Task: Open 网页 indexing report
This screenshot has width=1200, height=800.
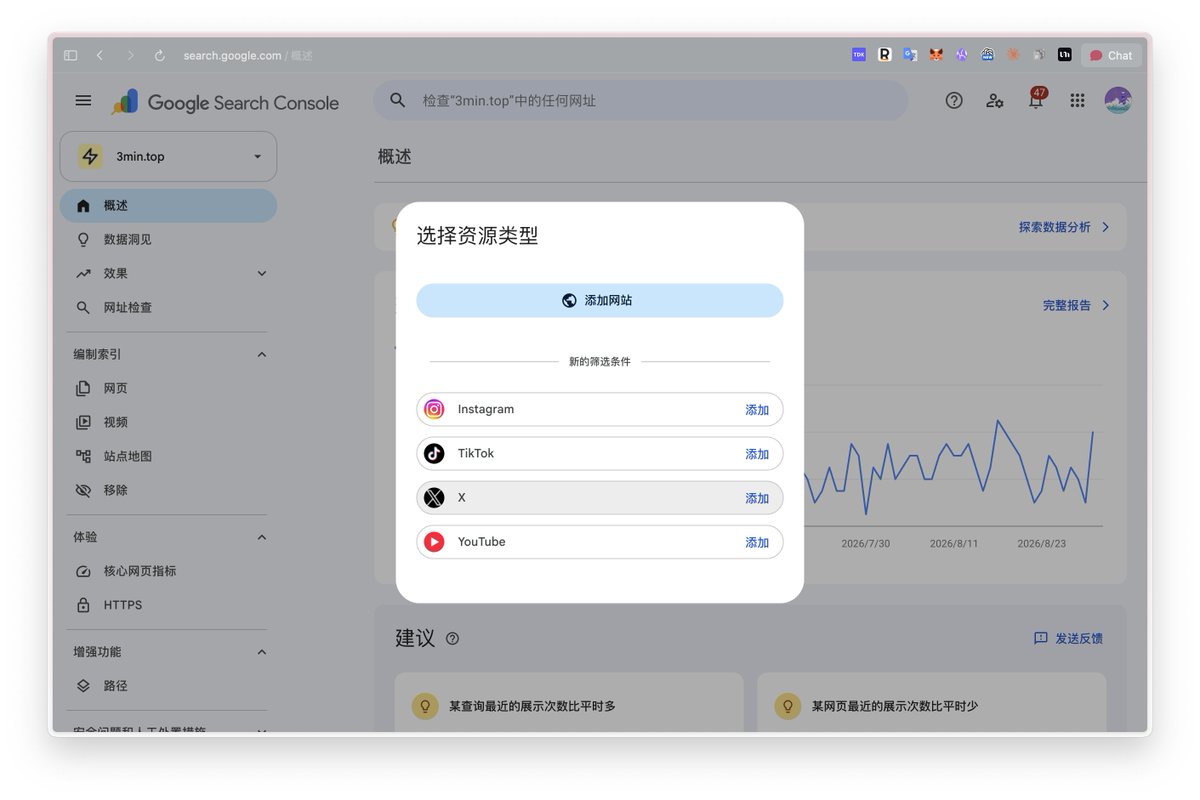Action: (x=168, y=388)
